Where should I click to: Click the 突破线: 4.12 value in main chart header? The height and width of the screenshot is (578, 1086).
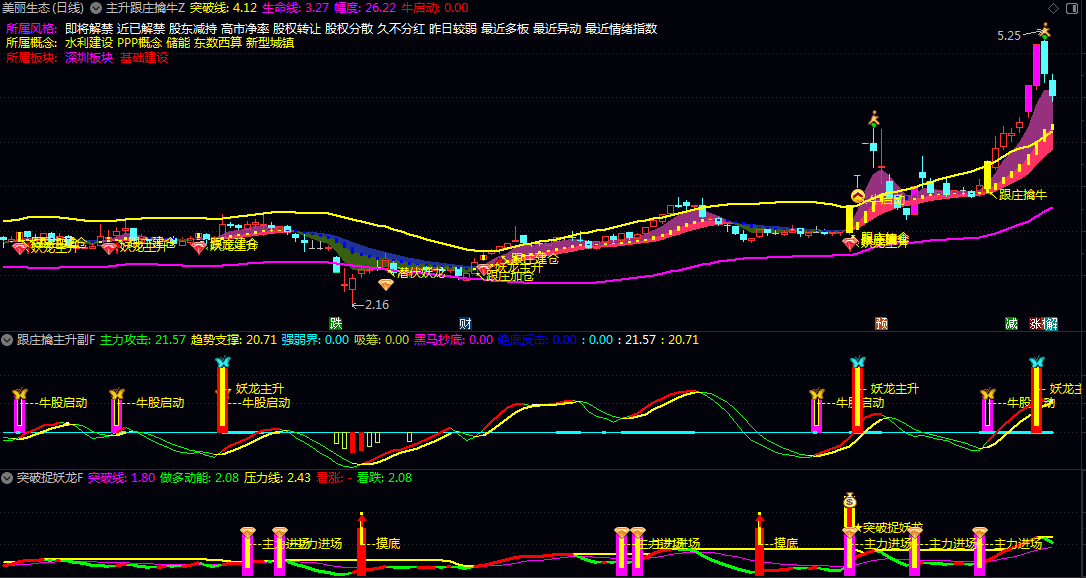[x=223, y=8]
